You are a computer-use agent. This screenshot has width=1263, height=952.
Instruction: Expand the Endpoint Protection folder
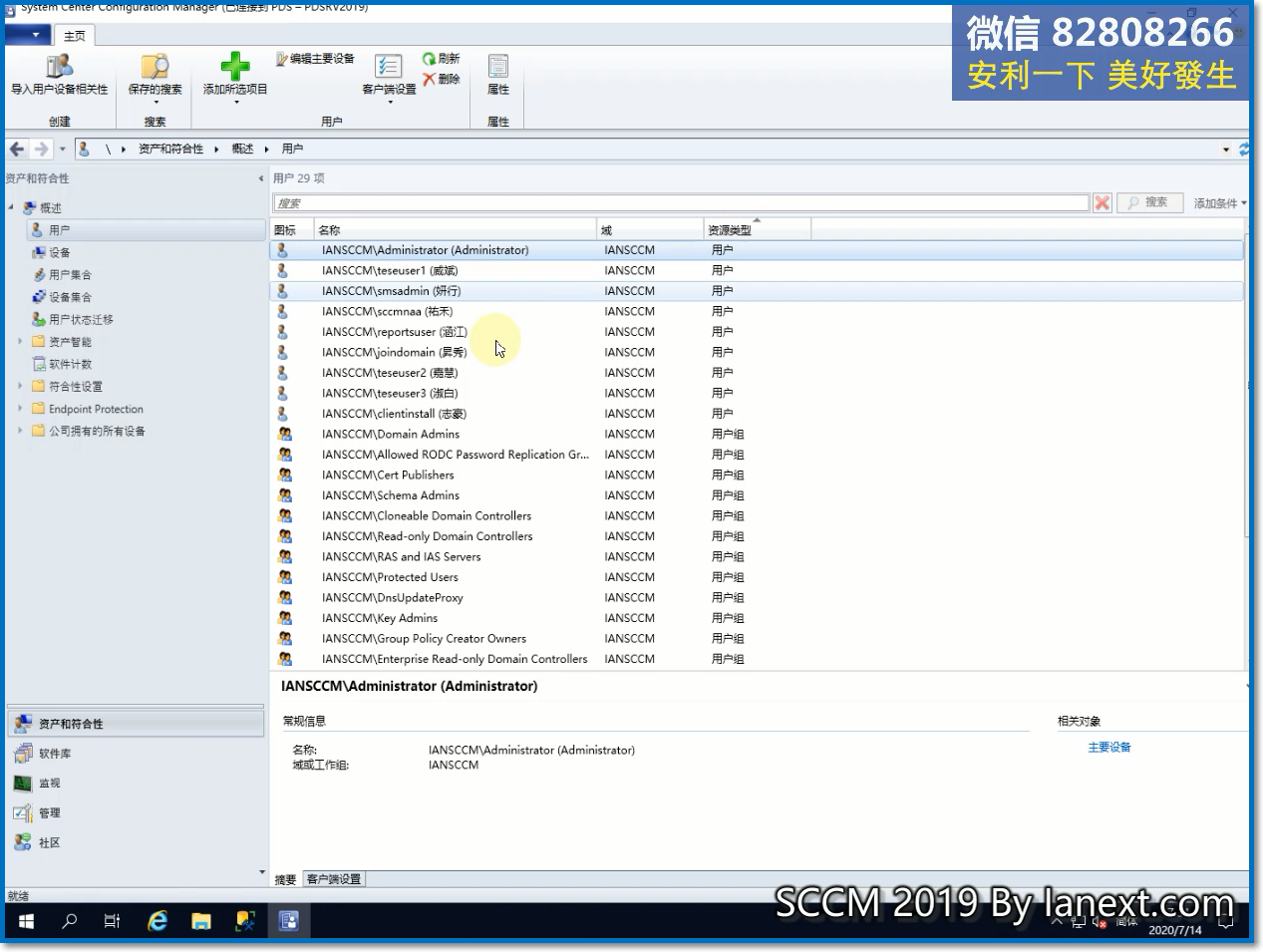click(x=20, y=409)
